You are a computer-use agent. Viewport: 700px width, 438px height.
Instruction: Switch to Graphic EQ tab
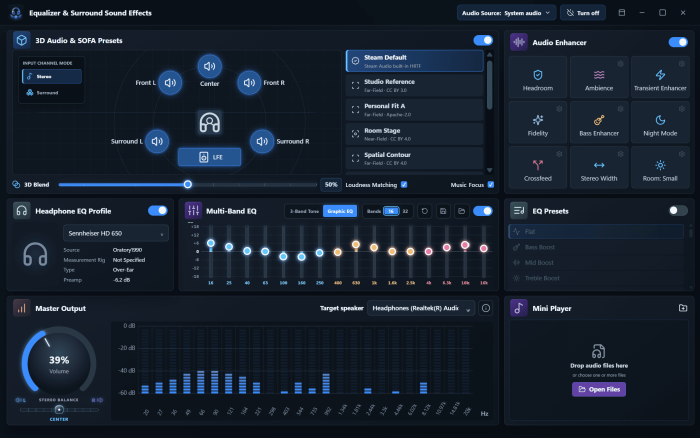[340, 211]
